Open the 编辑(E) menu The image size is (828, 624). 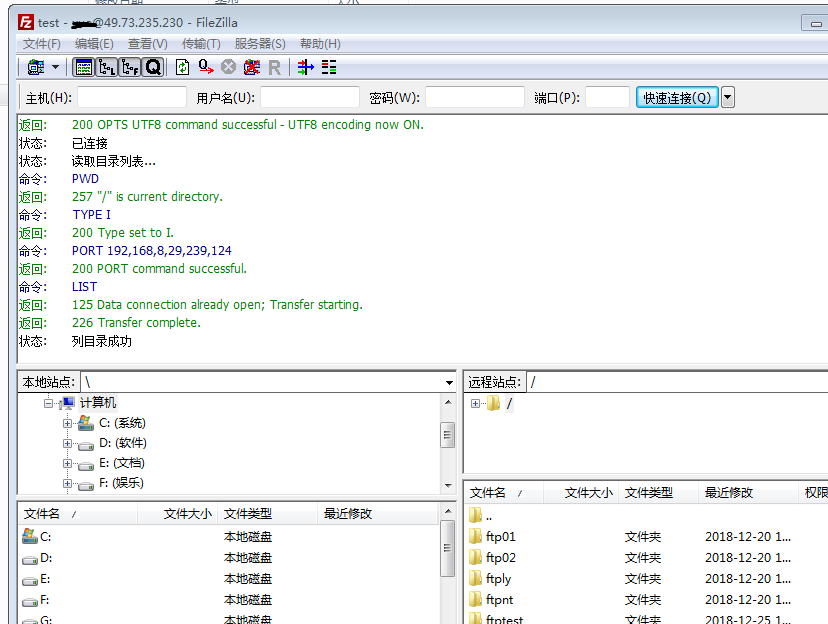pyautogui.click(x=94, y=44)
